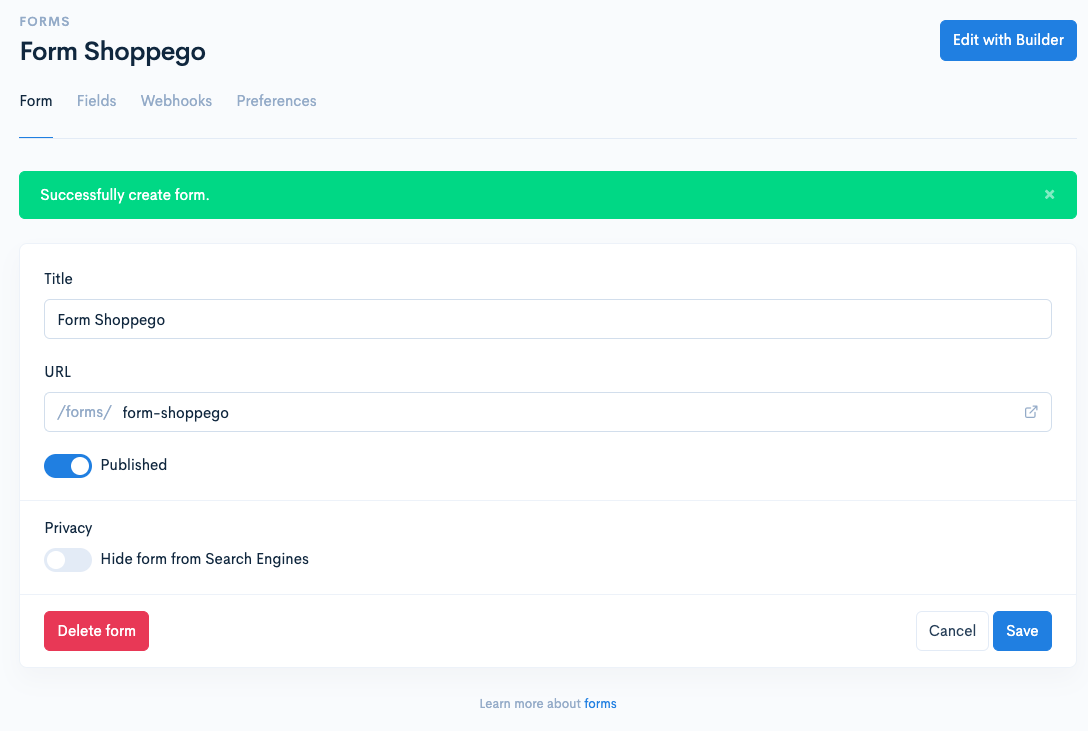
Task: Go to the Preferences tab
Action: (276, 101)
